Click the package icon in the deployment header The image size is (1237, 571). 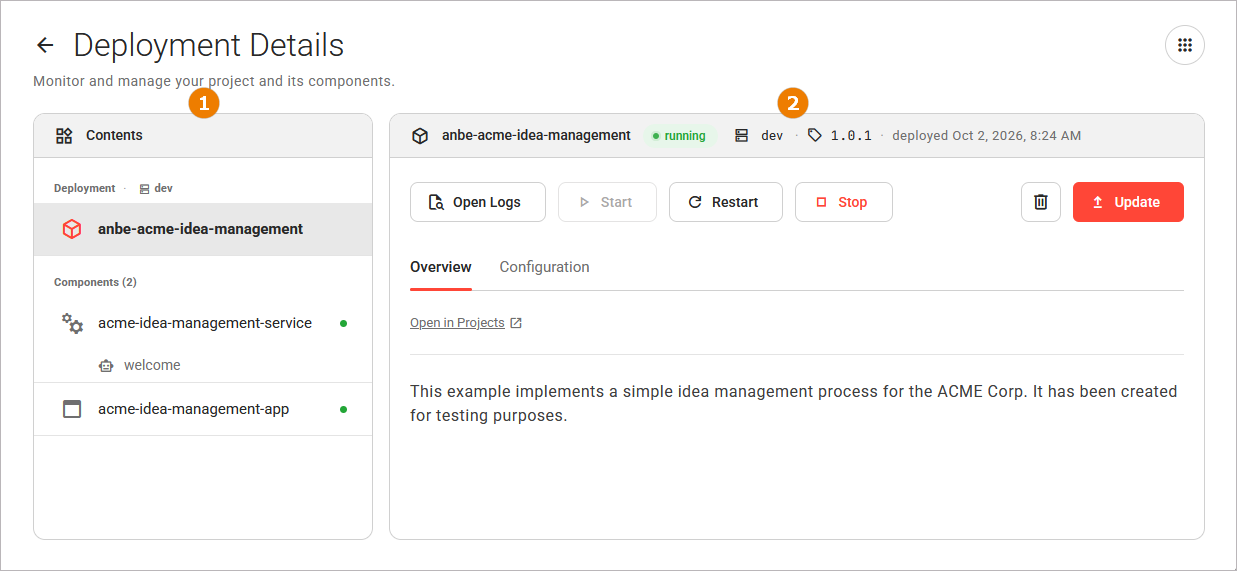[x=420, y=136]
